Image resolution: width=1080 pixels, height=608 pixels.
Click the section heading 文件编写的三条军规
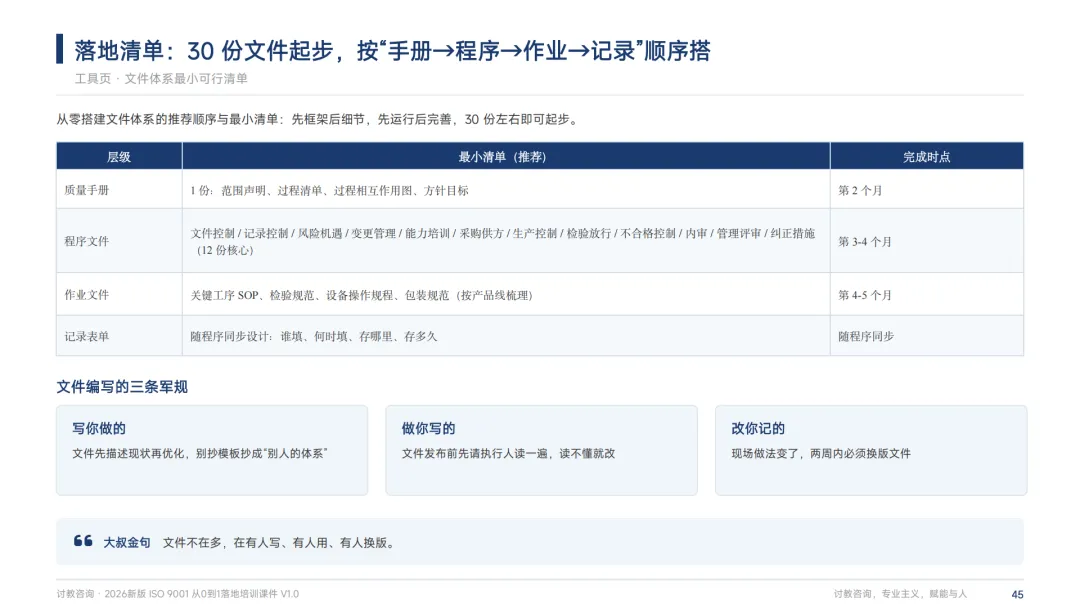(x=122, y=387)
